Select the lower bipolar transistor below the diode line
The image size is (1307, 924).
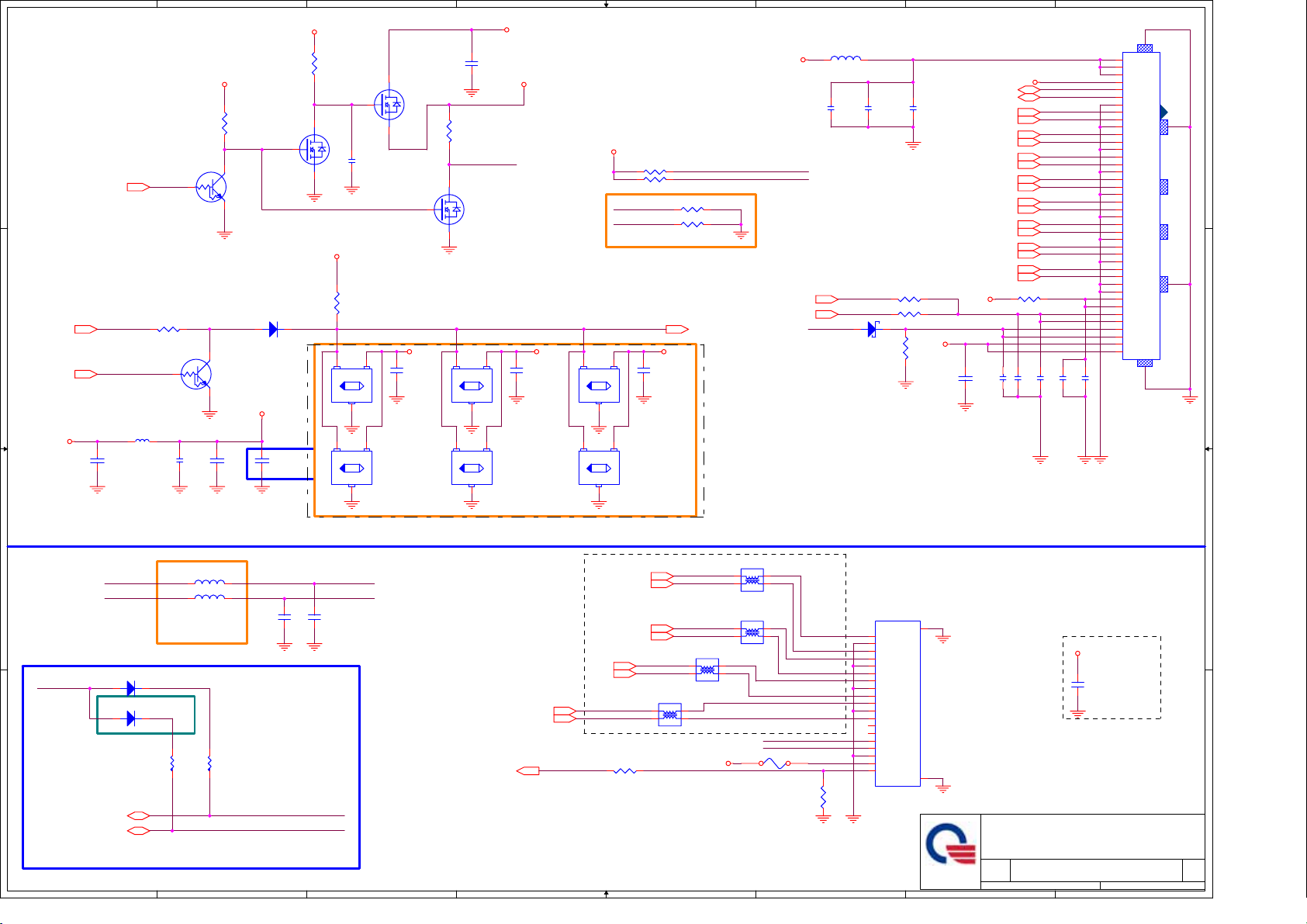(x=195, y=375)
